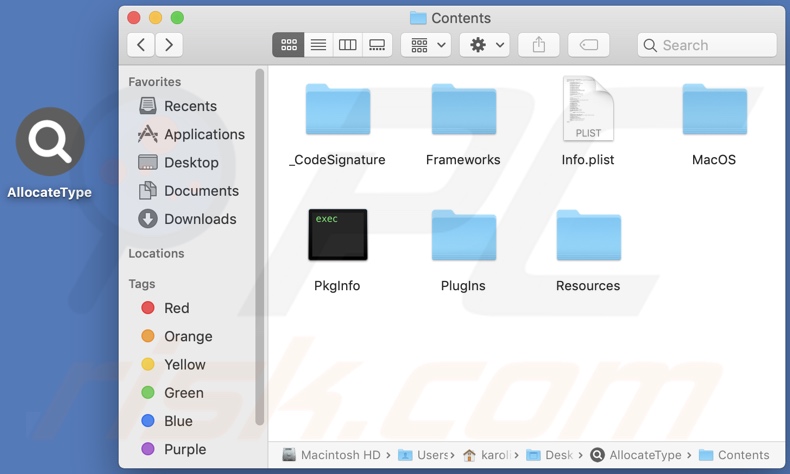Open the PlugIns folder
This screenshot has width=790, height=474.
click(463, 237)
